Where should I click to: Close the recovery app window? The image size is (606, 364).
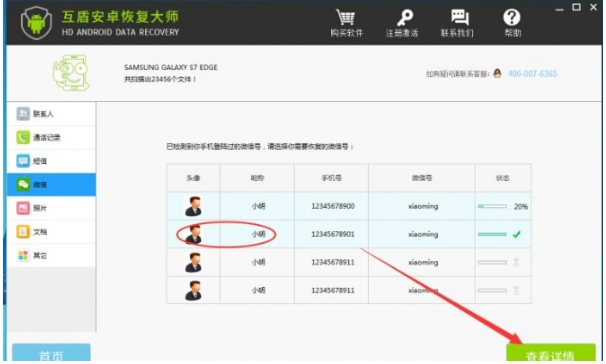(594, 7)
